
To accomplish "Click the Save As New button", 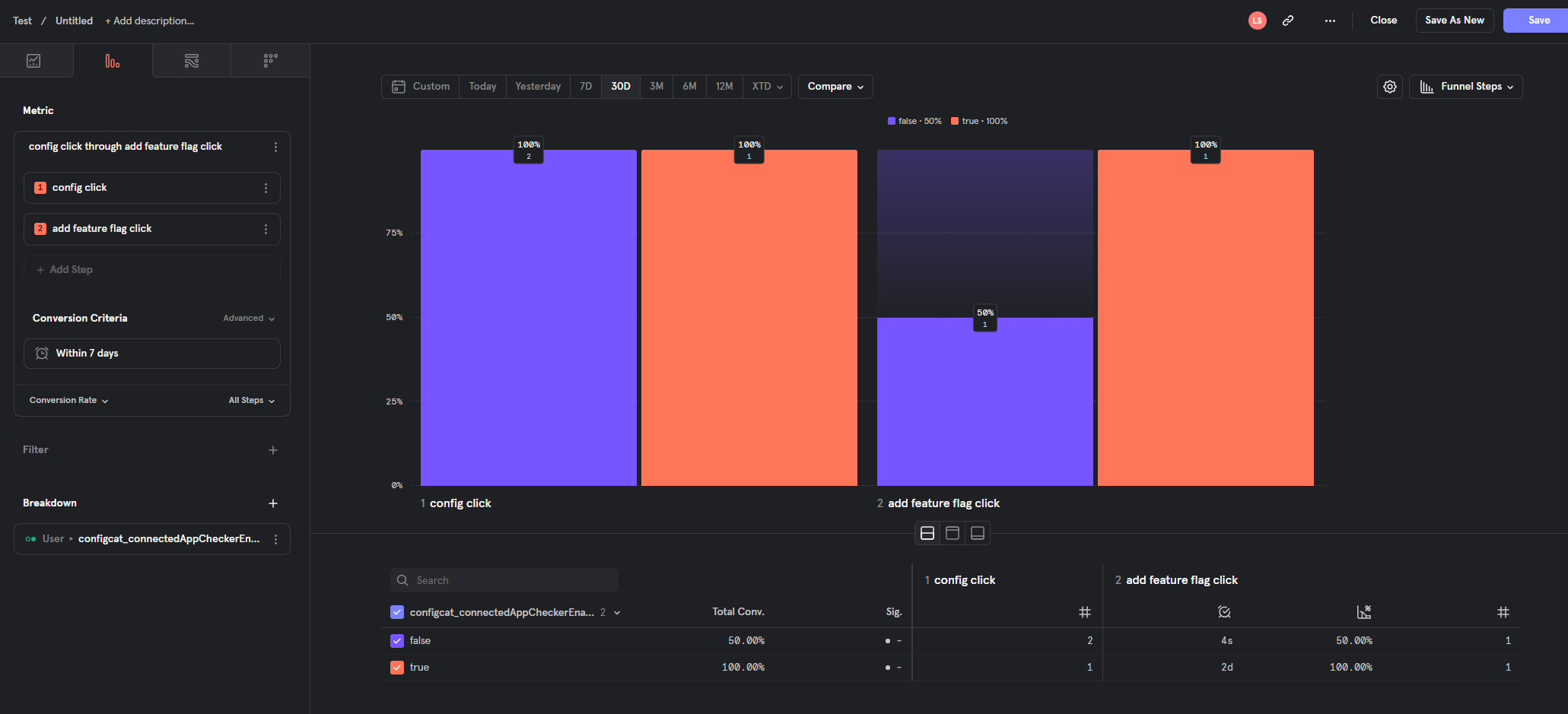I will pos(1454,20).
